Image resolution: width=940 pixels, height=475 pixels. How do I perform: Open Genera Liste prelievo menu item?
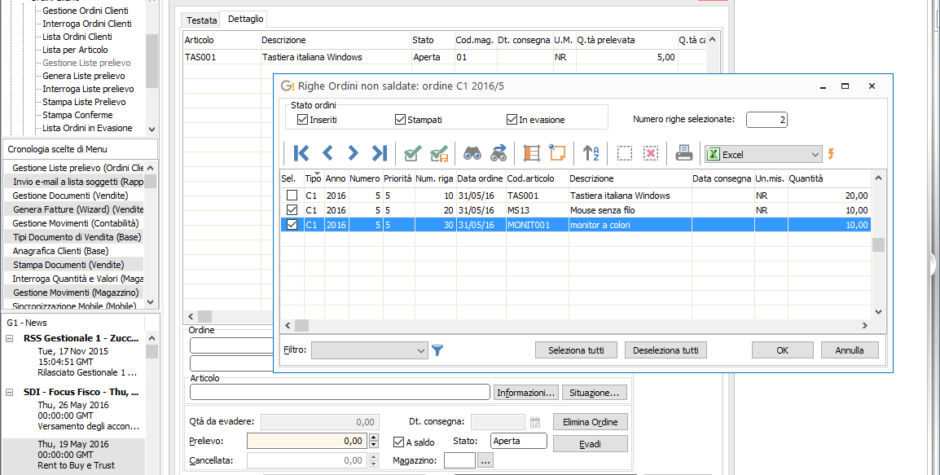click(x=84, y=76)
